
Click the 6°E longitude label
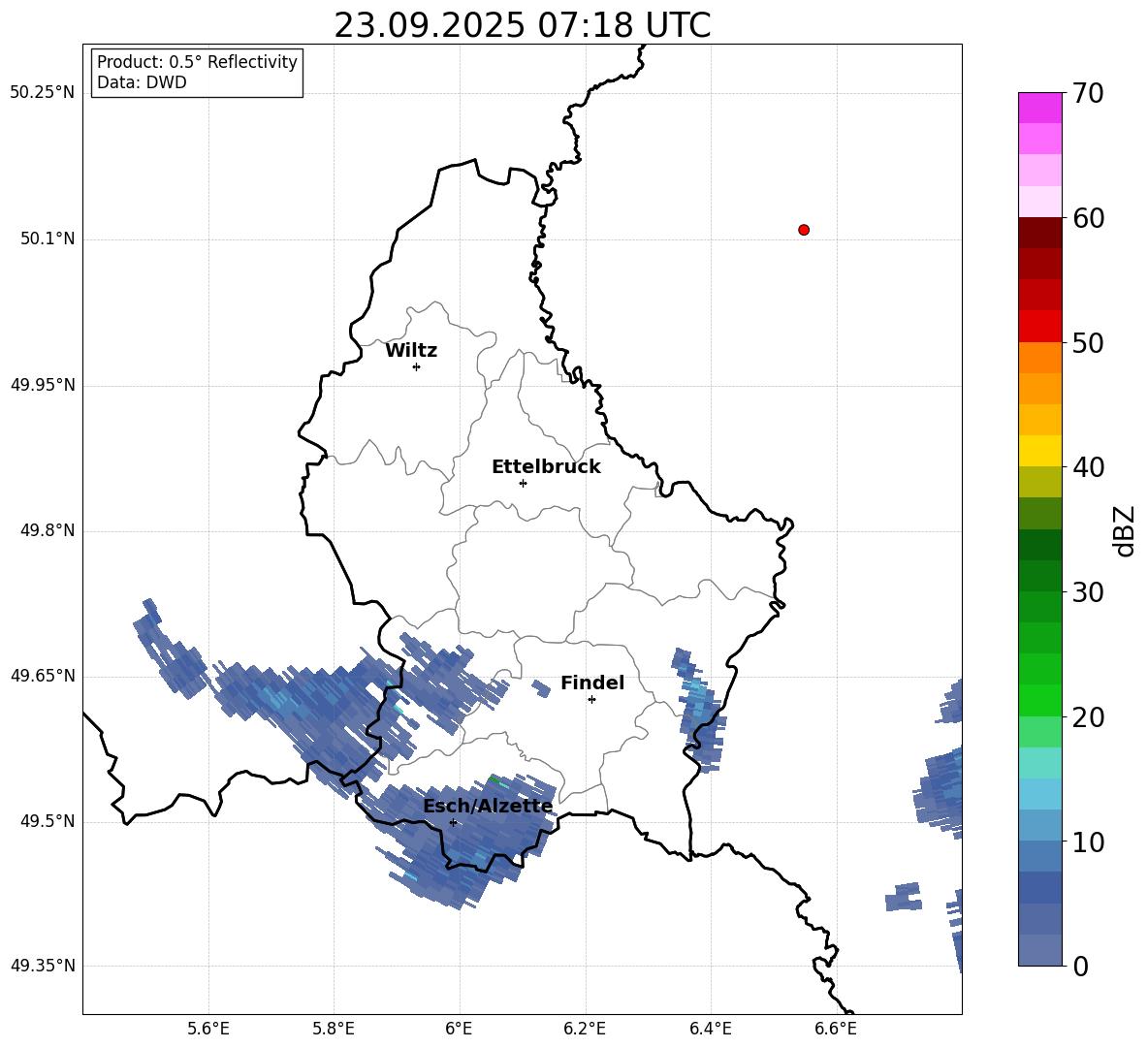(459, 1029)
